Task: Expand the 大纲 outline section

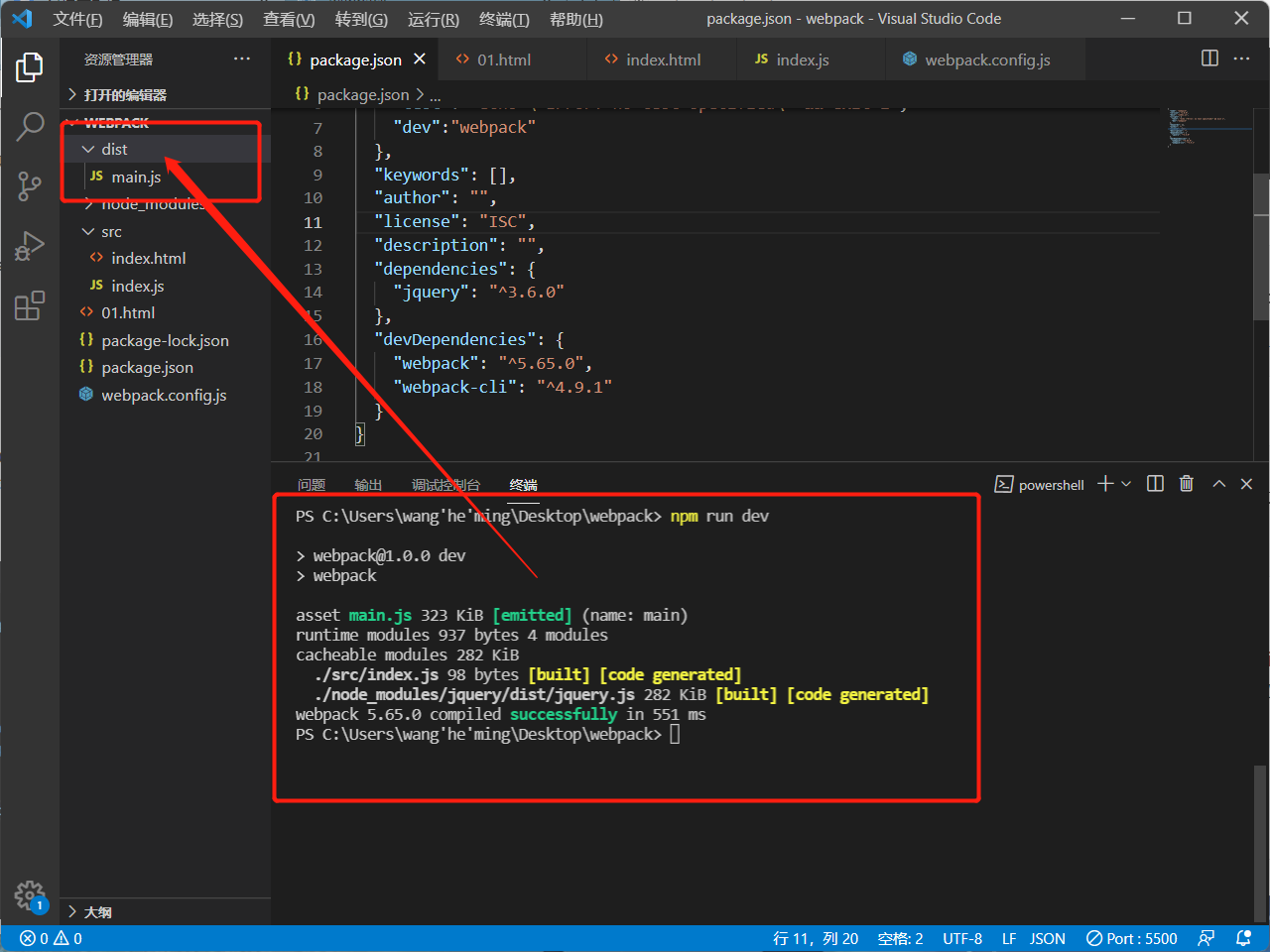Action: coord(165,911)
